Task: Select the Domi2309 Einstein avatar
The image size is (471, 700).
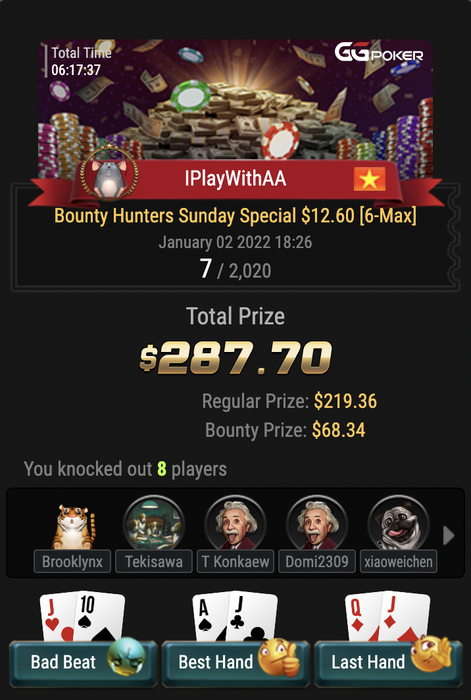Action: tap(317, 523)
